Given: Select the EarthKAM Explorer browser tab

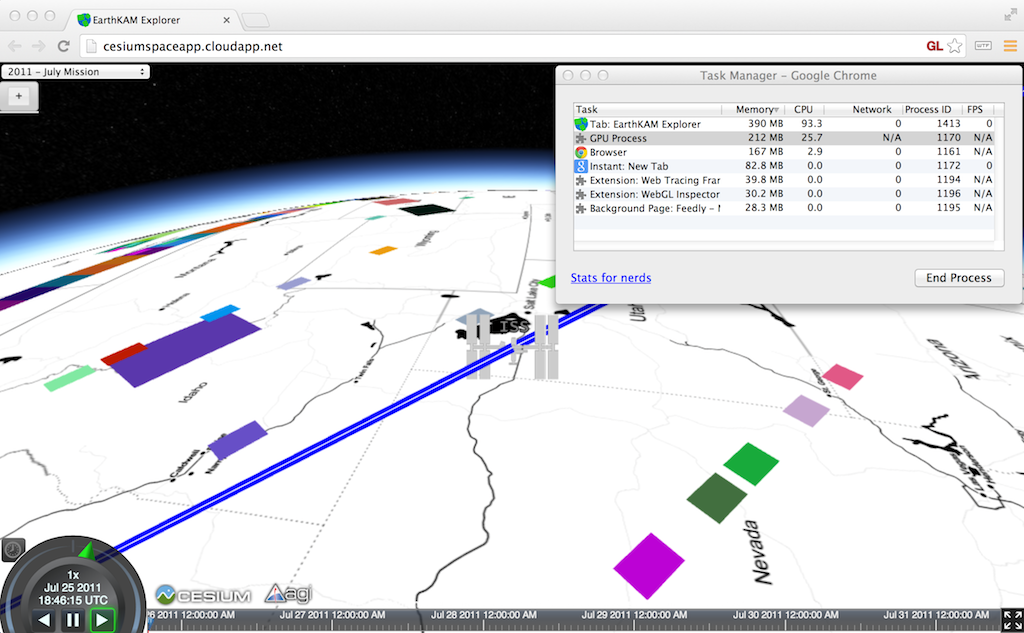Looking at the screenshot, I should 152,20.
